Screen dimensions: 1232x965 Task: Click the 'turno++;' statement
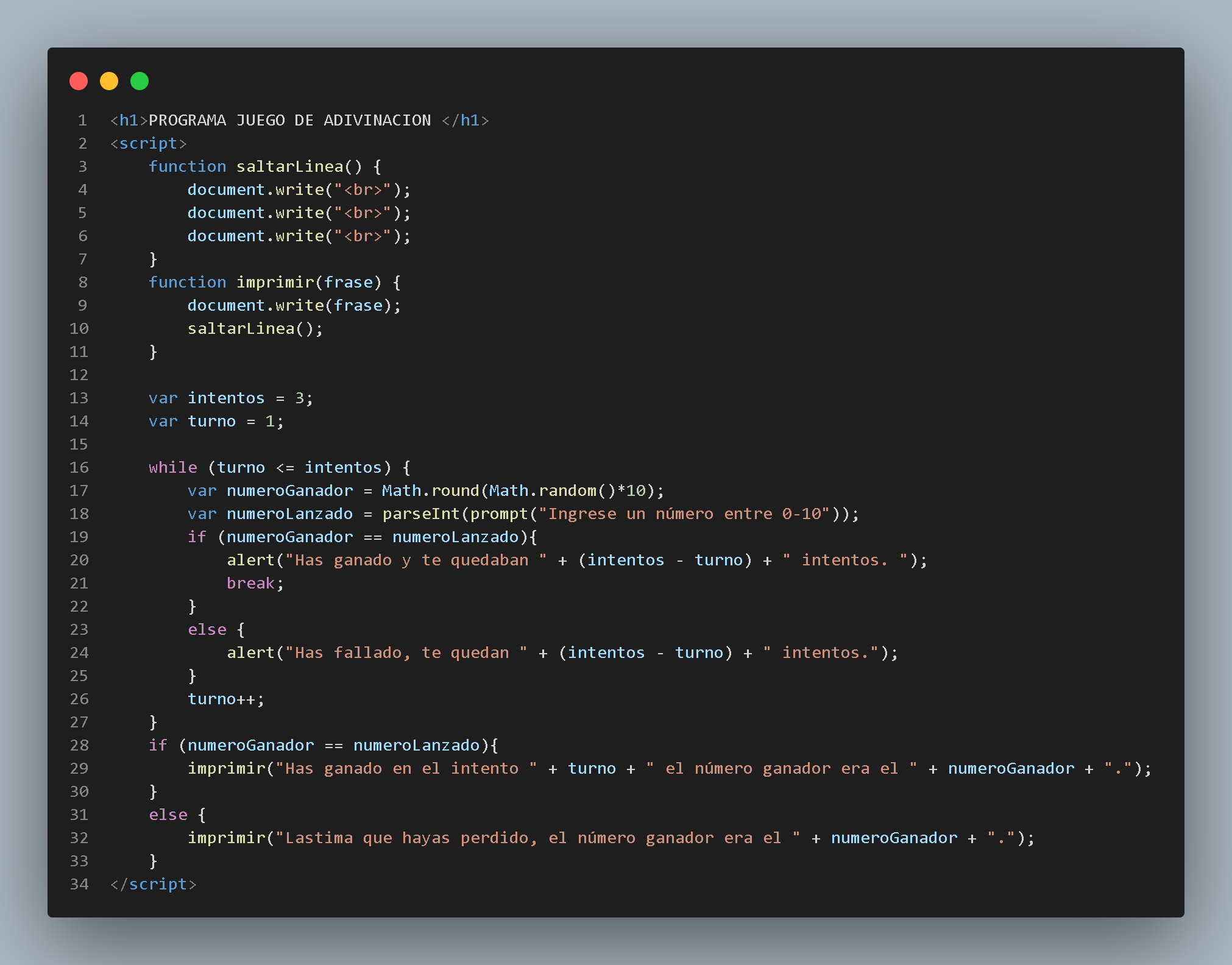[226, 699]
